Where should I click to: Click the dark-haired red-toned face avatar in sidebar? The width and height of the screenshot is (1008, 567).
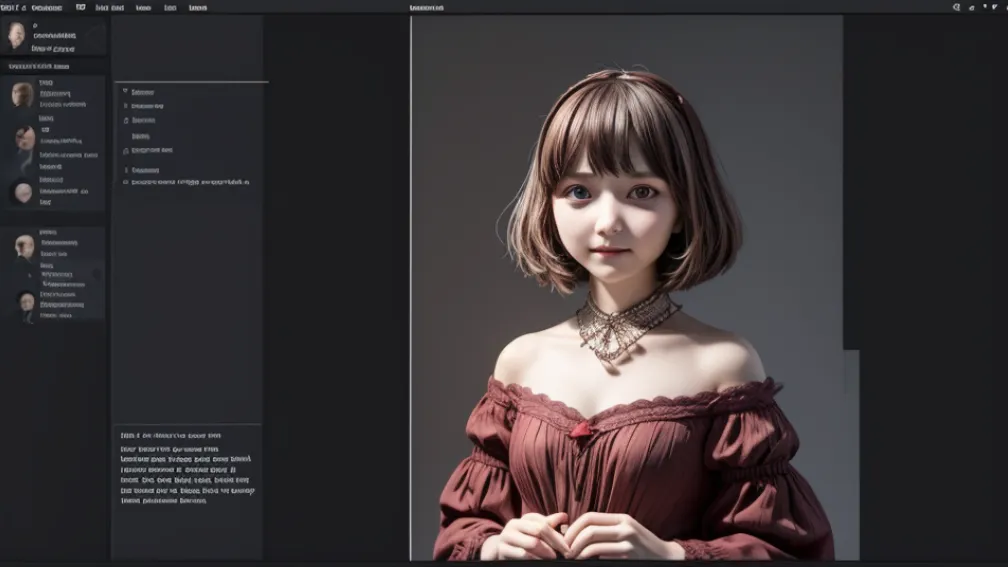pyautogui.click(x=25, y=138)
